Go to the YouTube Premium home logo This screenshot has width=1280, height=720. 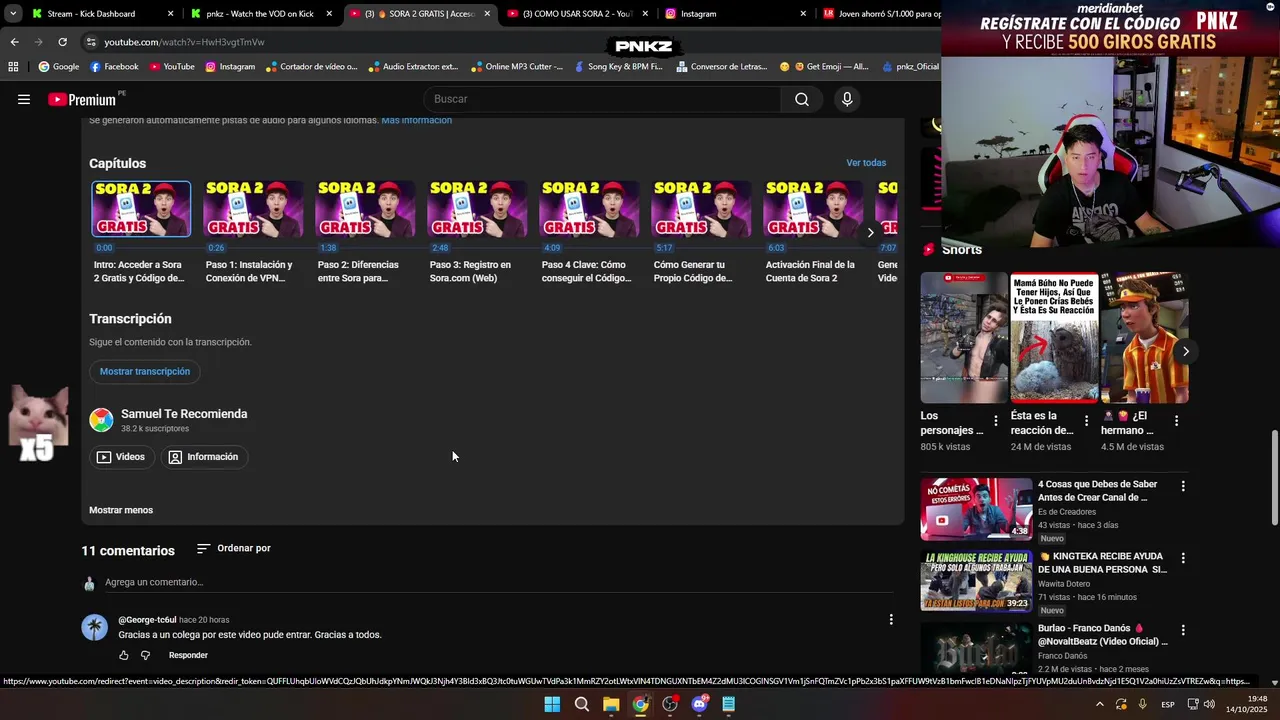pos(84,99)
